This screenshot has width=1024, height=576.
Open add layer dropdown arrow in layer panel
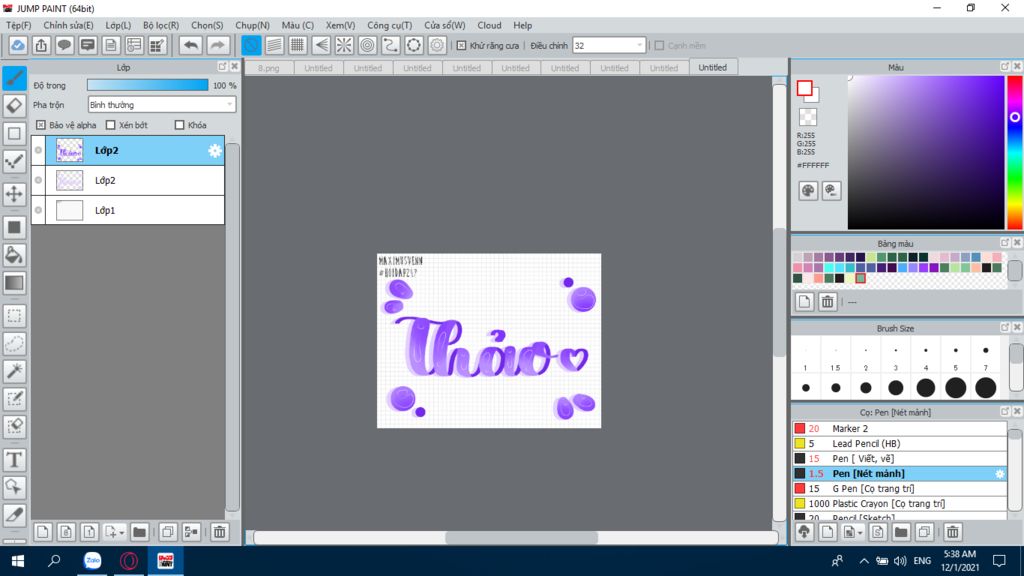(121, 533)
